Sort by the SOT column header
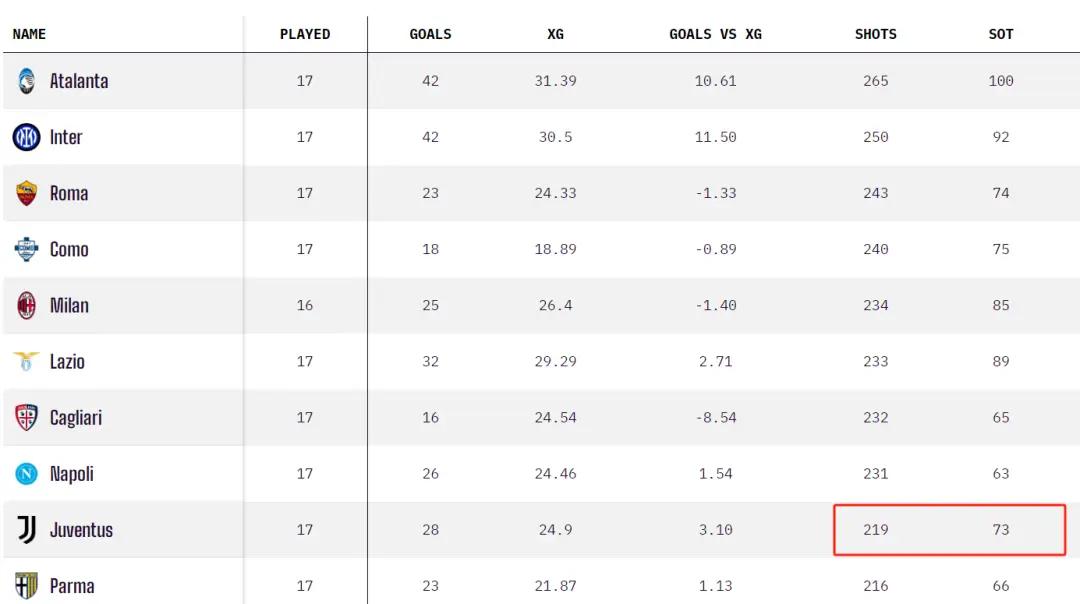 (x=1001, y=34)
